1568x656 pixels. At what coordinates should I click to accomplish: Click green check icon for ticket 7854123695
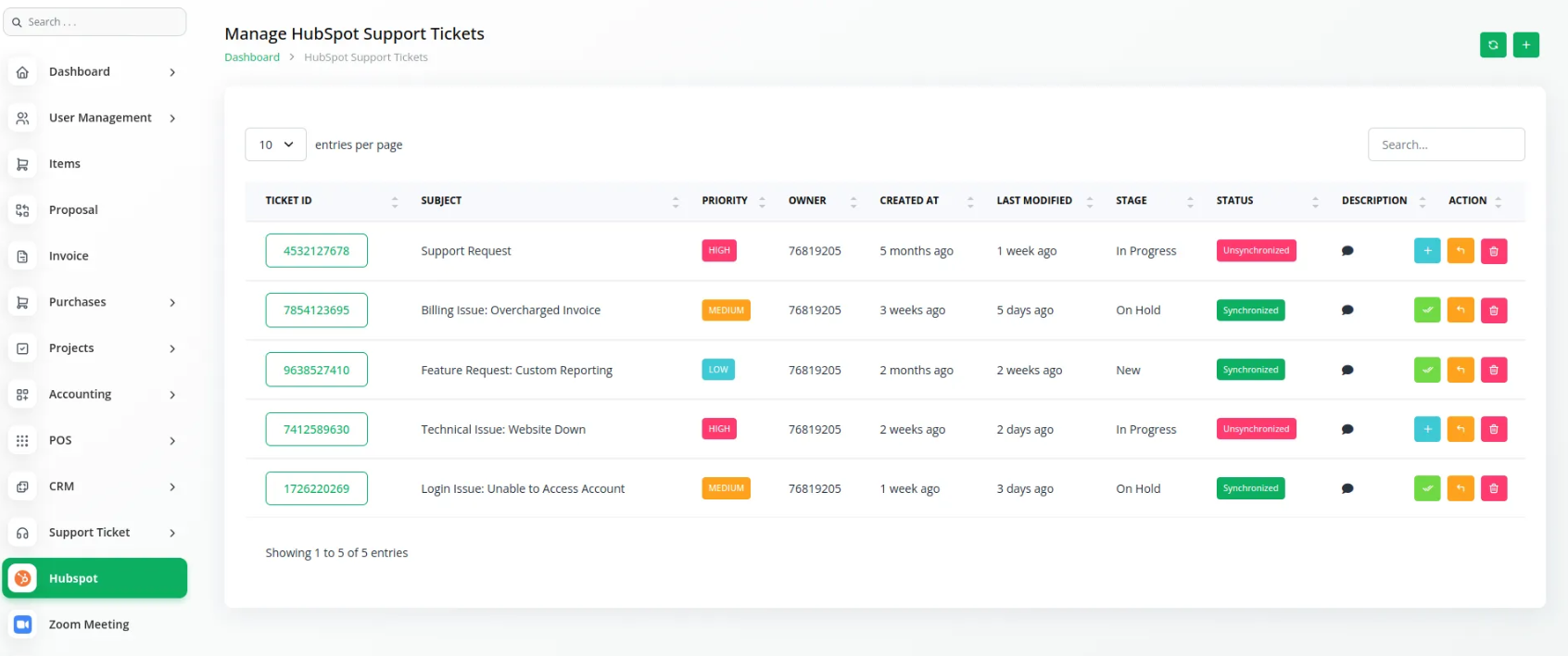point(1427,310)
